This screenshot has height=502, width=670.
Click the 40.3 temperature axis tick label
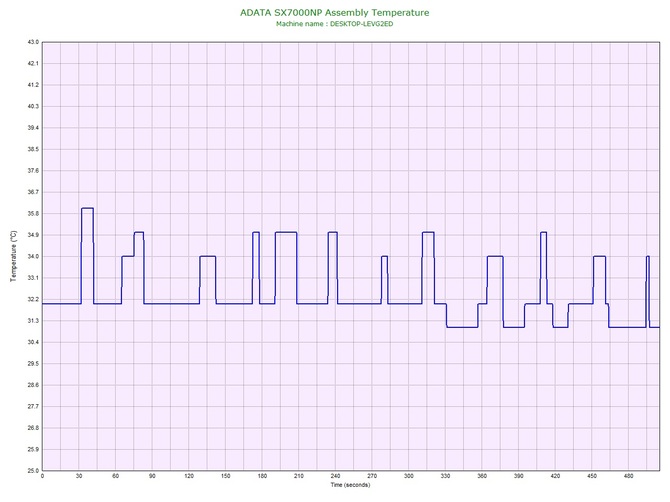pyautogui.click(x=33, y=106)
